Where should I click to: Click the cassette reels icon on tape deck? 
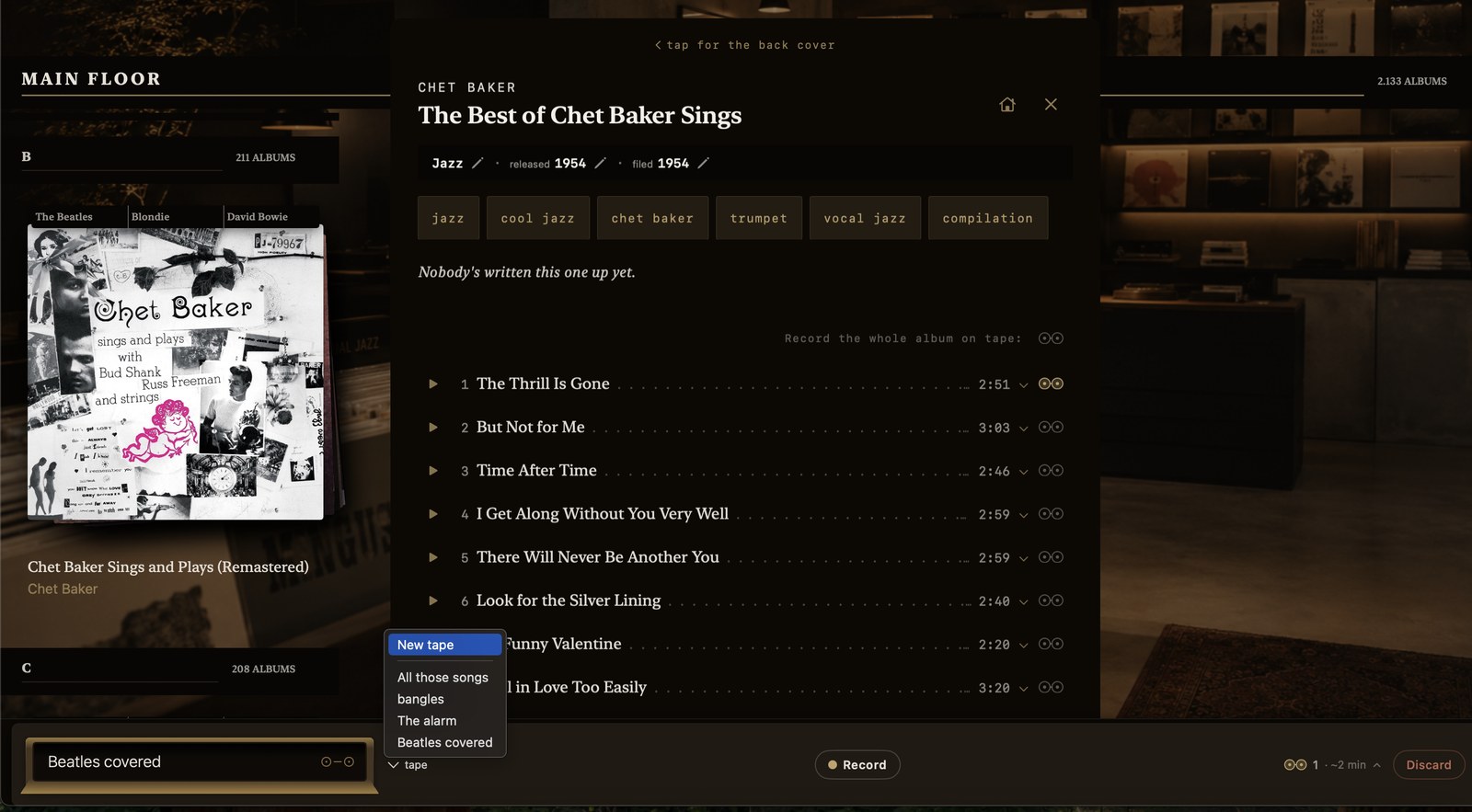tap(338, 761)
